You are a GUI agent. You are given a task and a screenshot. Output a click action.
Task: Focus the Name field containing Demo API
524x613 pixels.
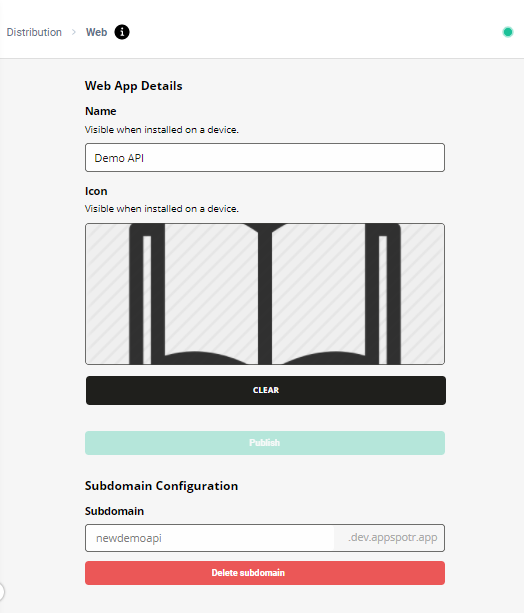[265, 158]
